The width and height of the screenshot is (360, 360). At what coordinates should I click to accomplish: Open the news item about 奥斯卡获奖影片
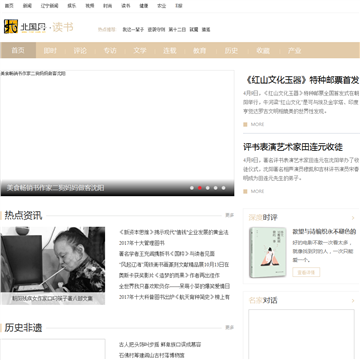[169, 275]
